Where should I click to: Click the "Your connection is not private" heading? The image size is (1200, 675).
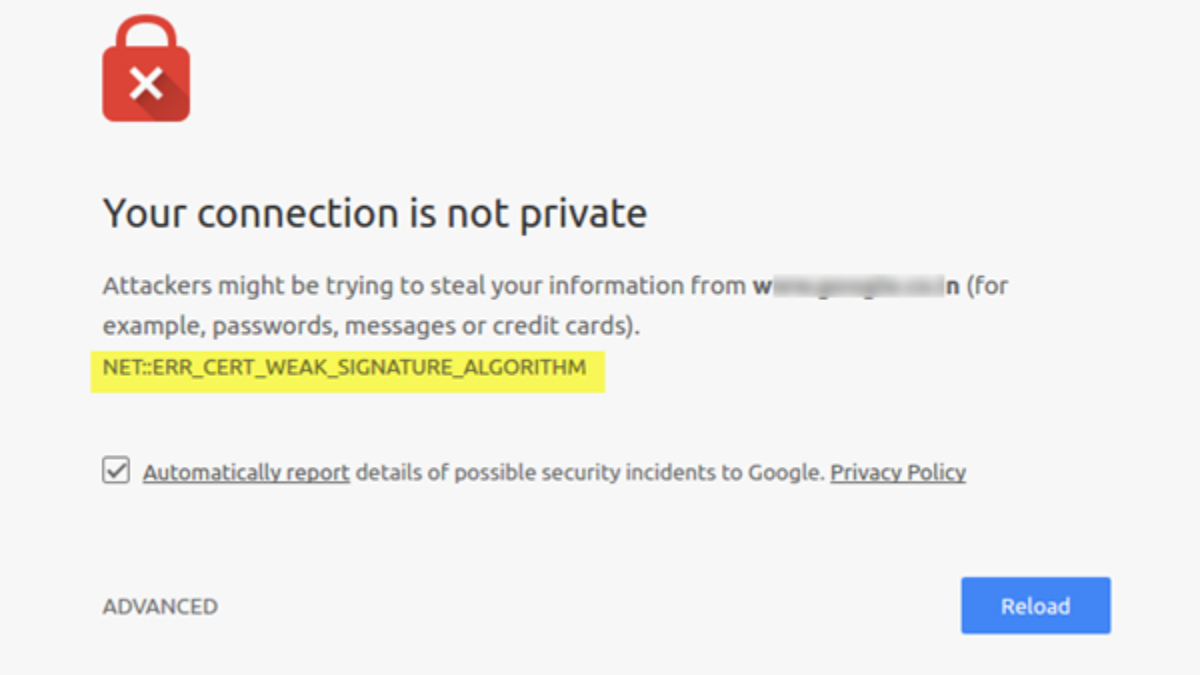(x=375, y=213)
